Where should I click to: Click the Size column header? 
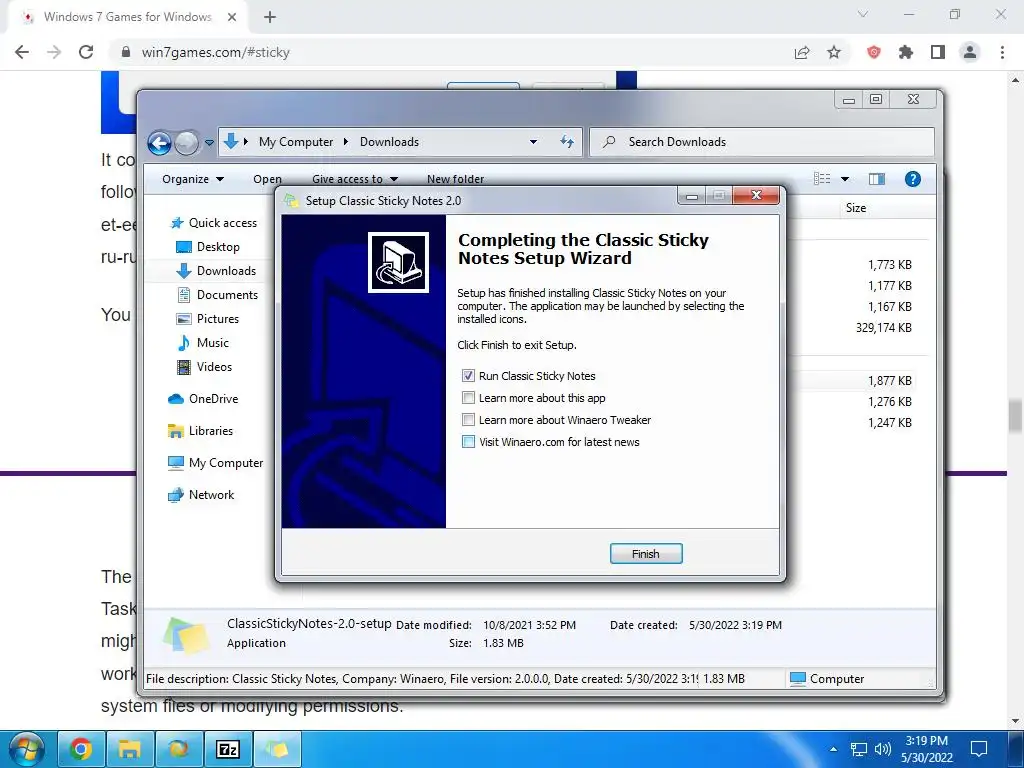[x=856, y=208]
